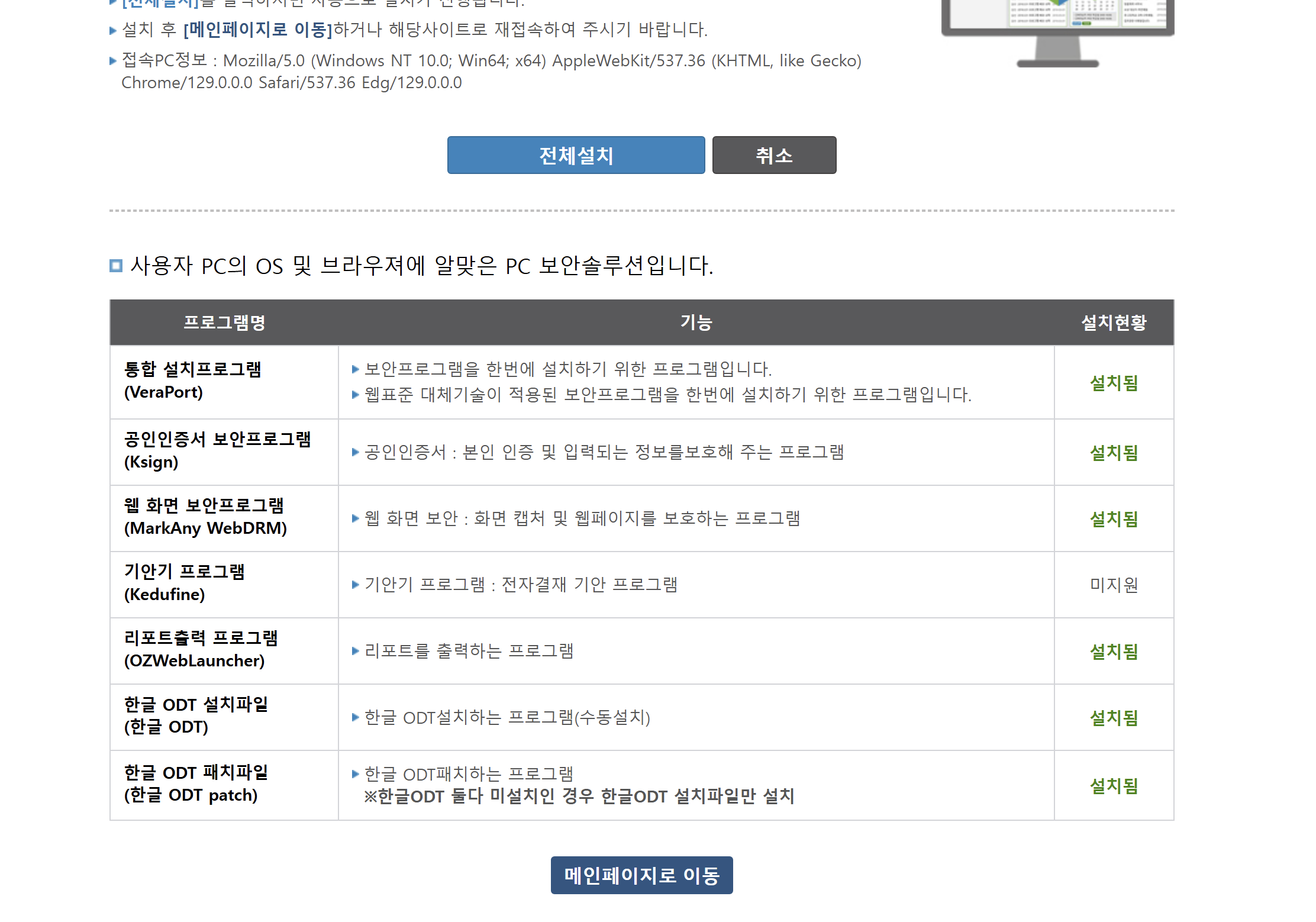Click OZWebLauncher 설치됨 status text
1316x922 pixels.
1114,652
